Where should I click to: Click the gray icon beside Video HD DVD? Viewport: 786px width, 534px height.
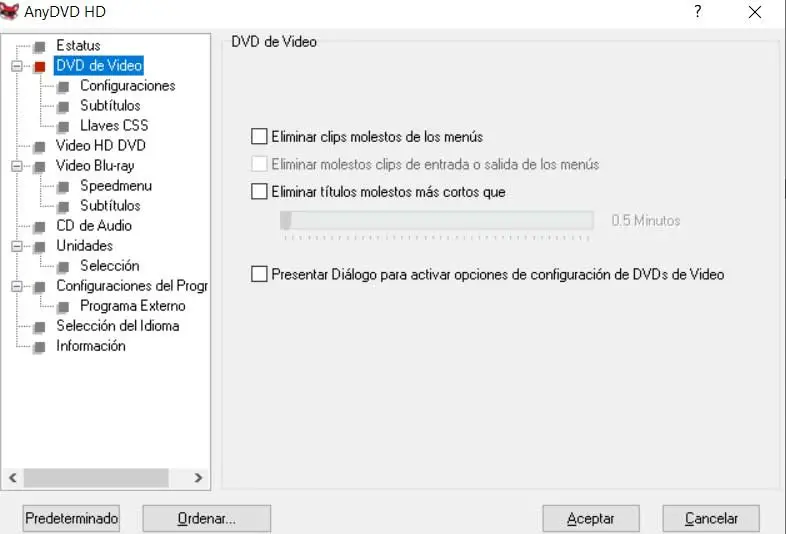pos(40,147)
